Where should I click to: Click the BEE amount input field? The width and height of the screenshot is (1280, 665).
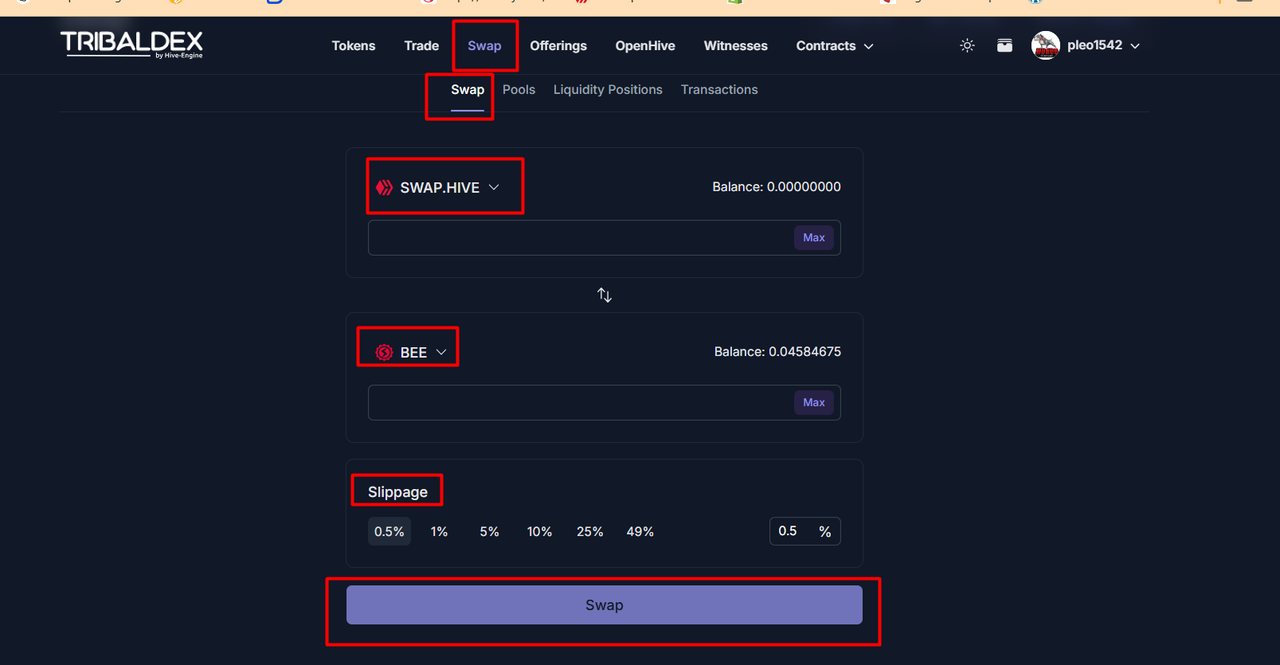[604, 403]
